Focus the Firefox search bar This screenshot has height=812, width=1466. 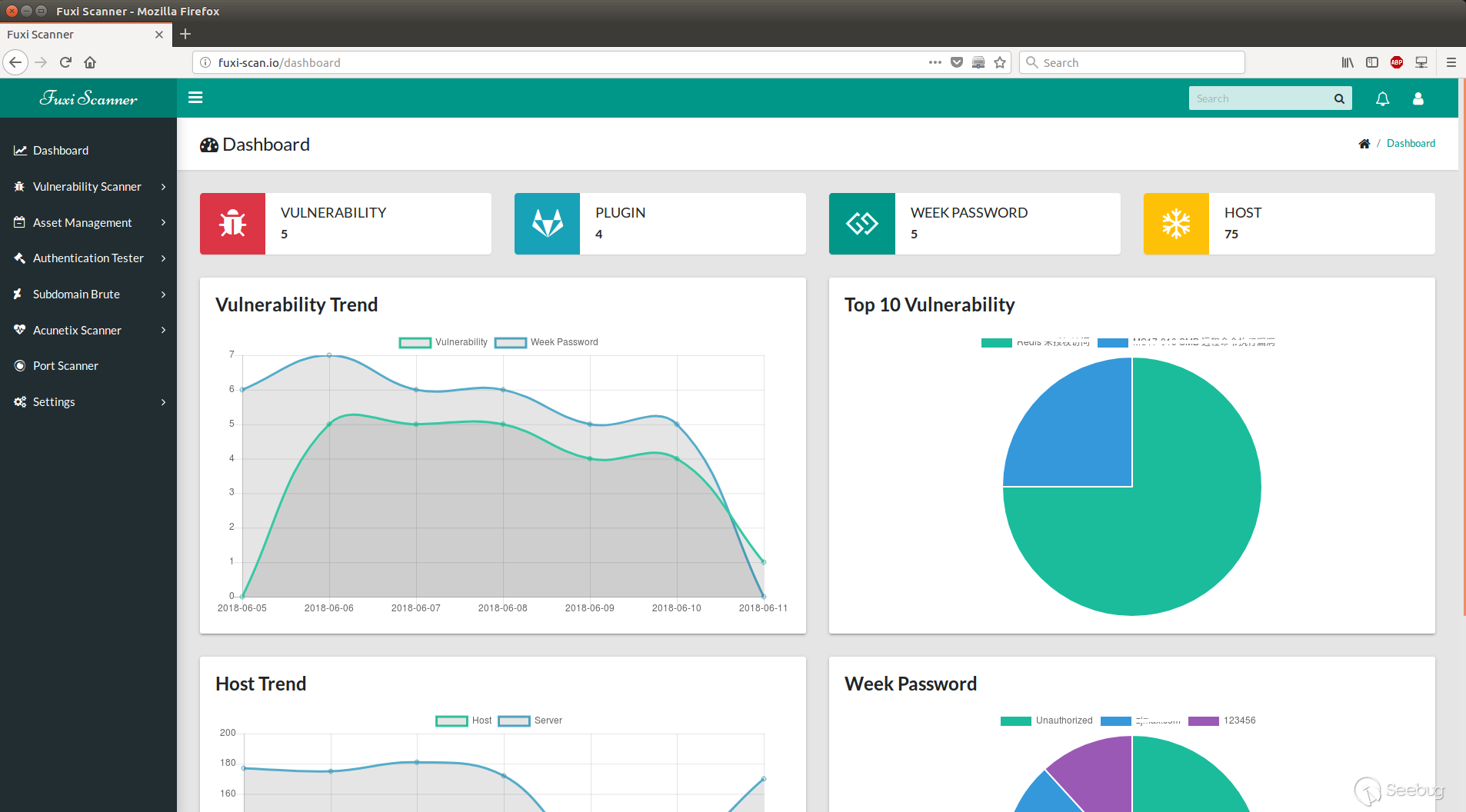click(x=1132, y=62)
